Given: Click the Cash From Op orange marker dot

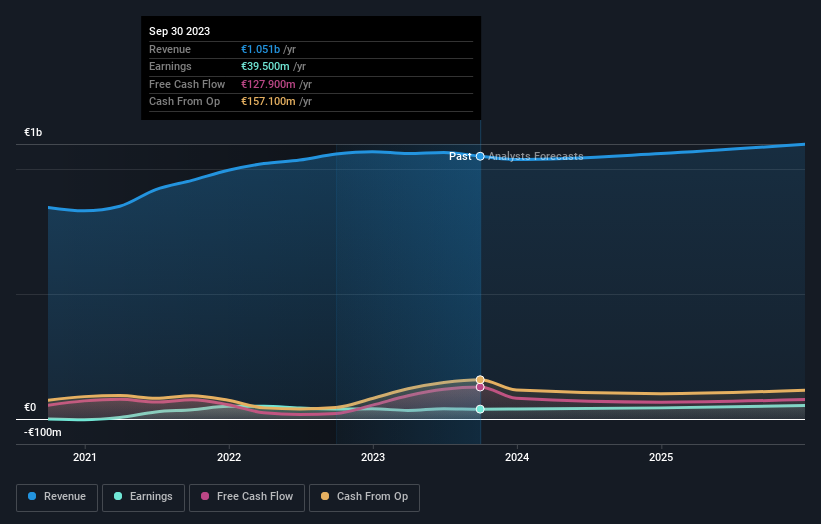Looking at the screenshot, I should coord(480,380).
